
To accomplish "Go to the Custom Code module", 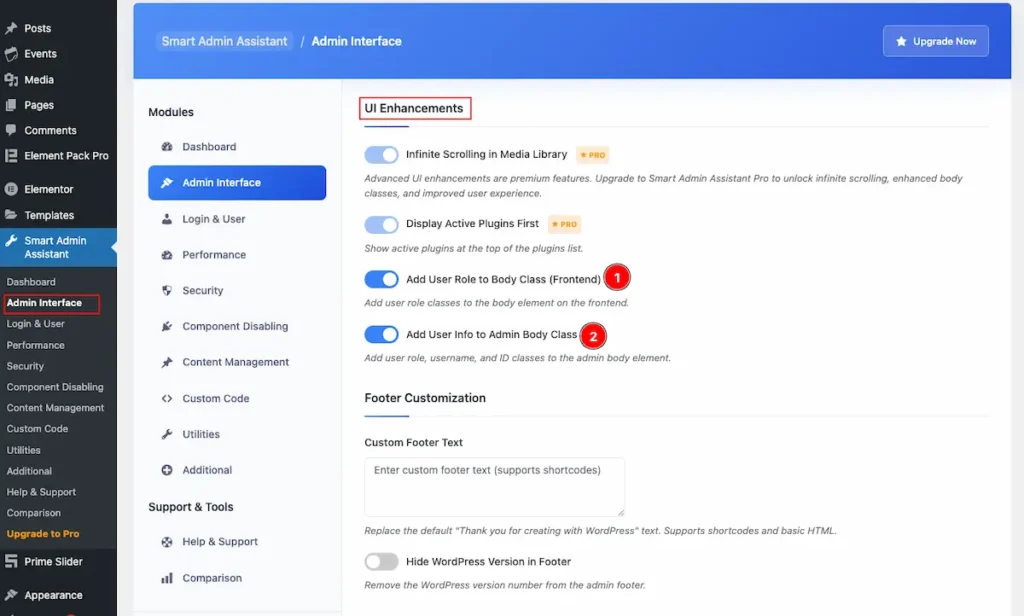I will 237,398.
